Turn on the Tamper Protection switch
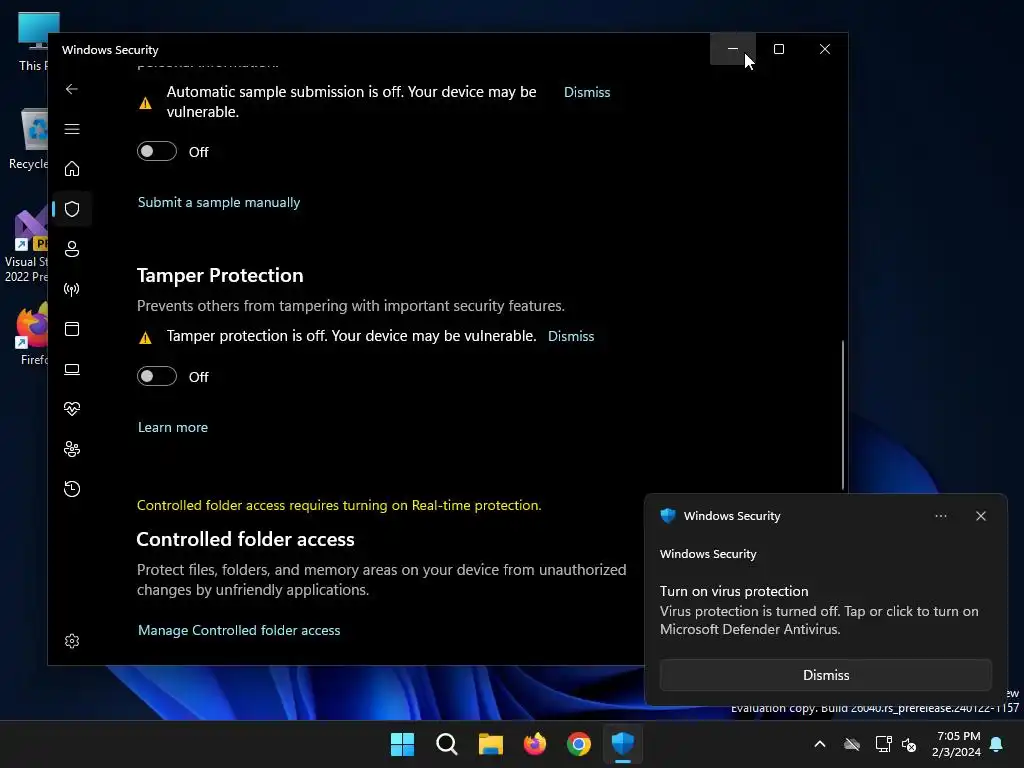 (x=157, y=376)
